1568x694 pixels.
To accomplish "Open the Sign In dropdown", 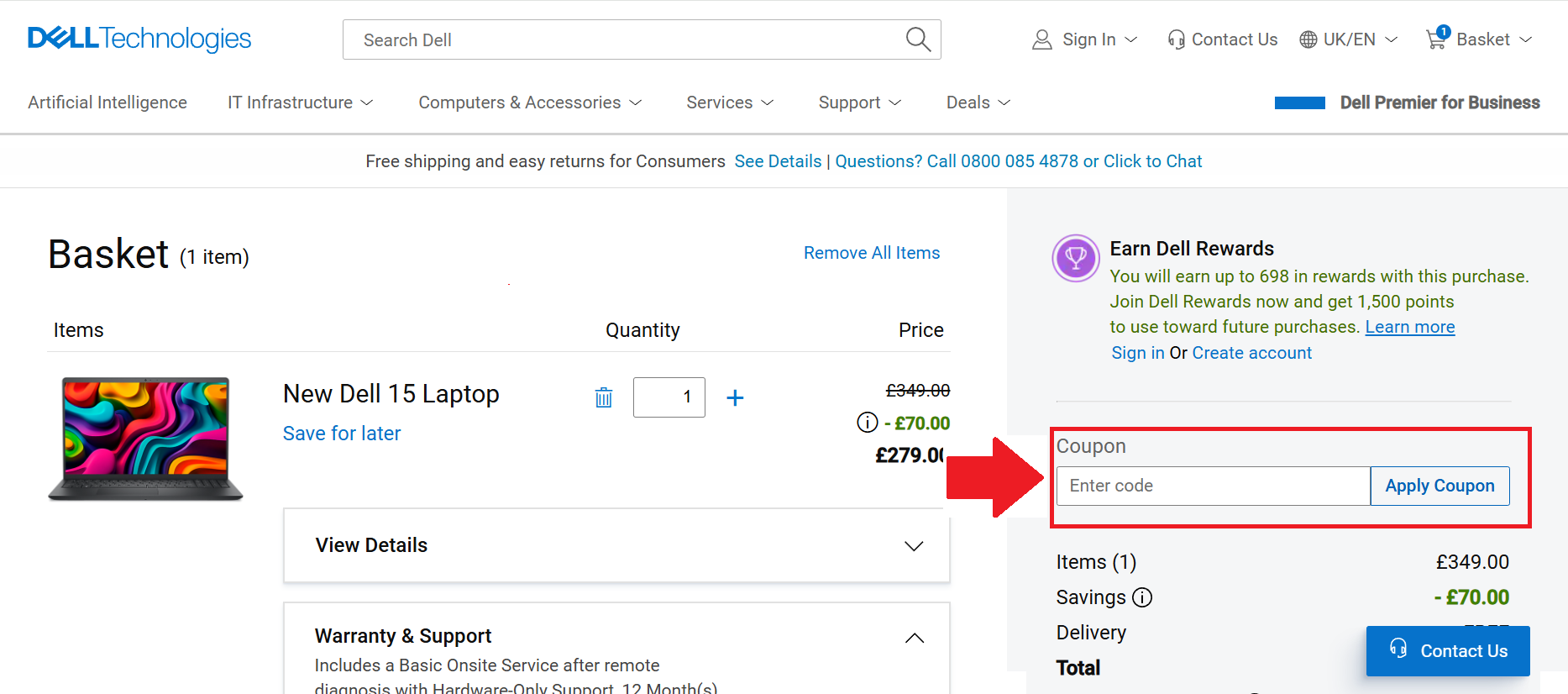I will 1084,39.
